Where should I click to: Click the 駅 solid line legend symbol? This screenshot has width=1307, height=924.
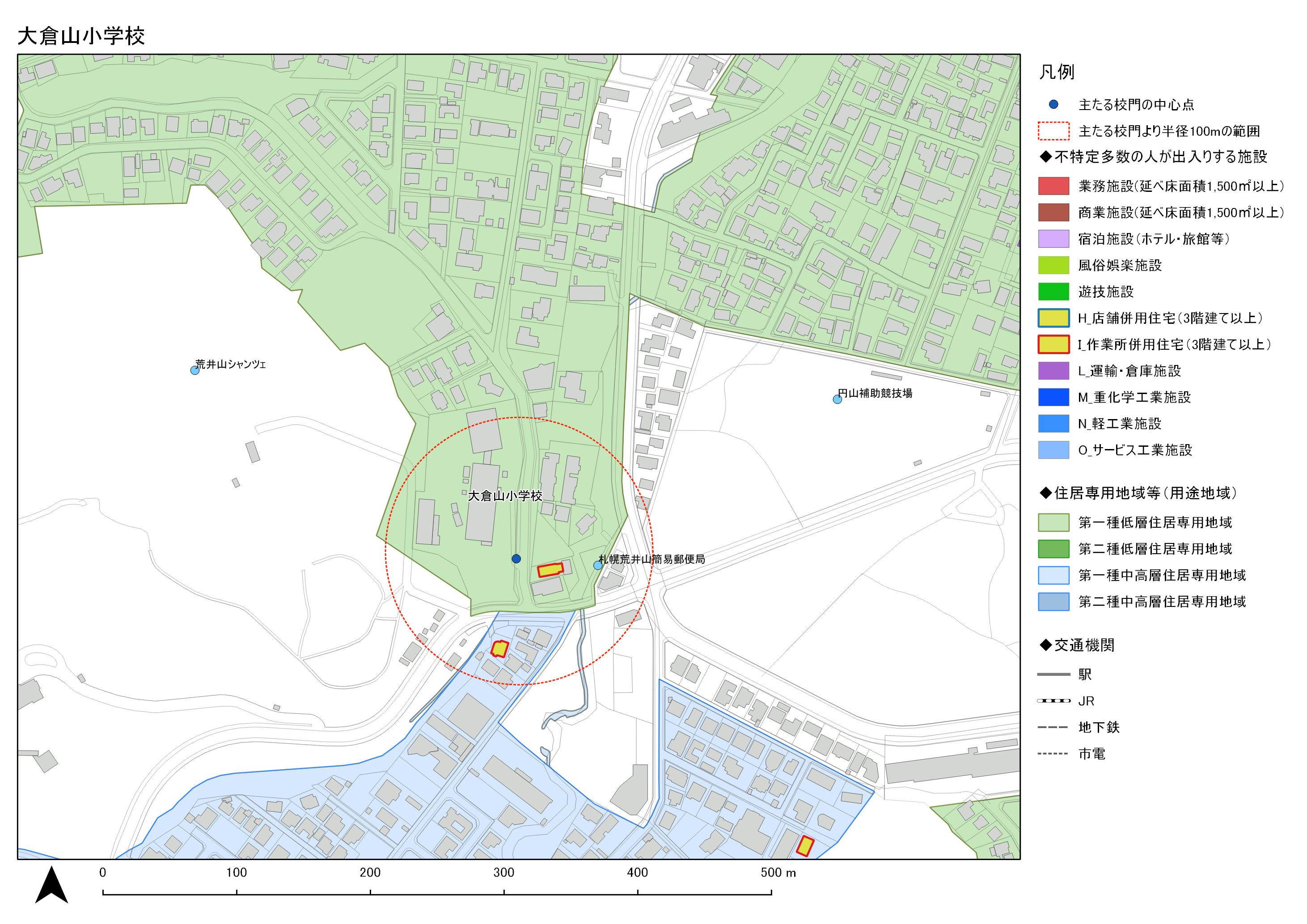coord(1053,674)
